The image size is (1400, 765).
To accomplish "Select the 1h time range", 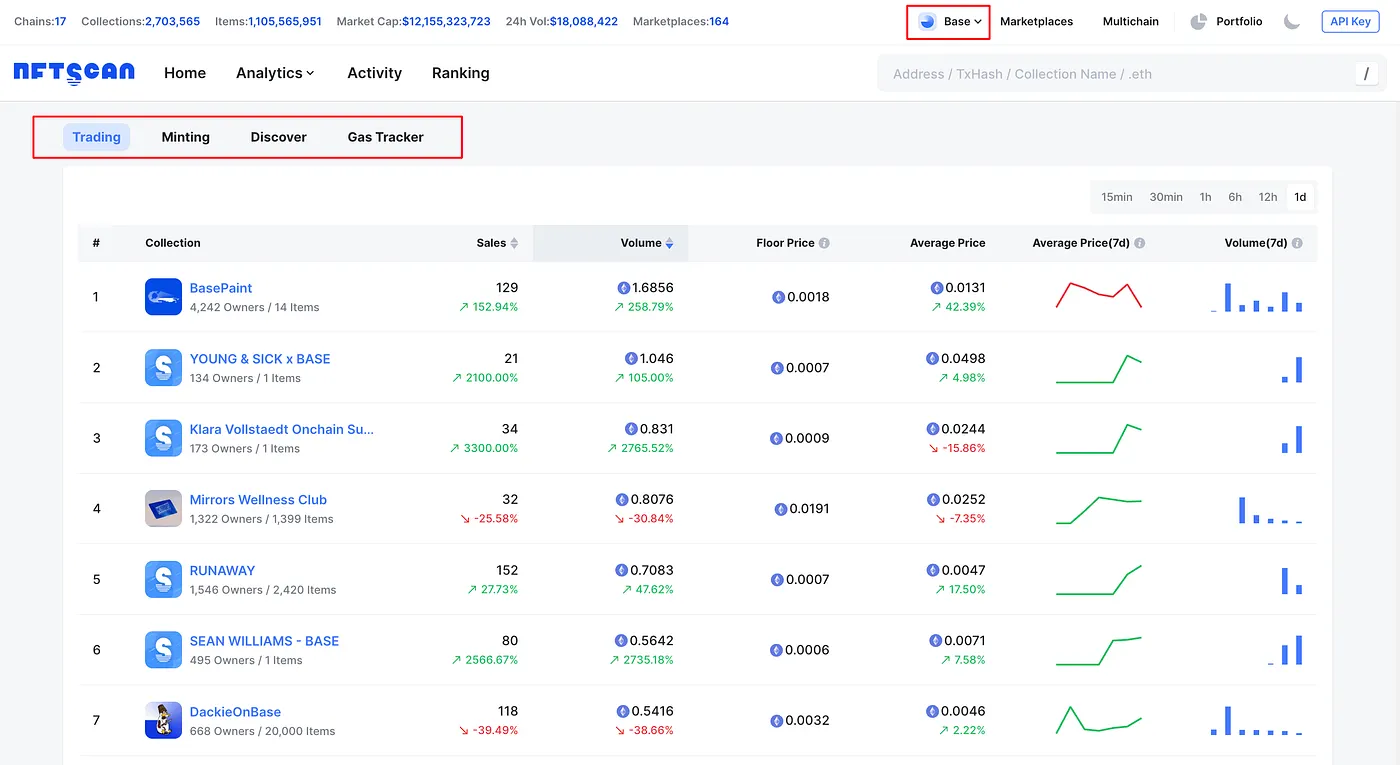I will (1206, 197).
